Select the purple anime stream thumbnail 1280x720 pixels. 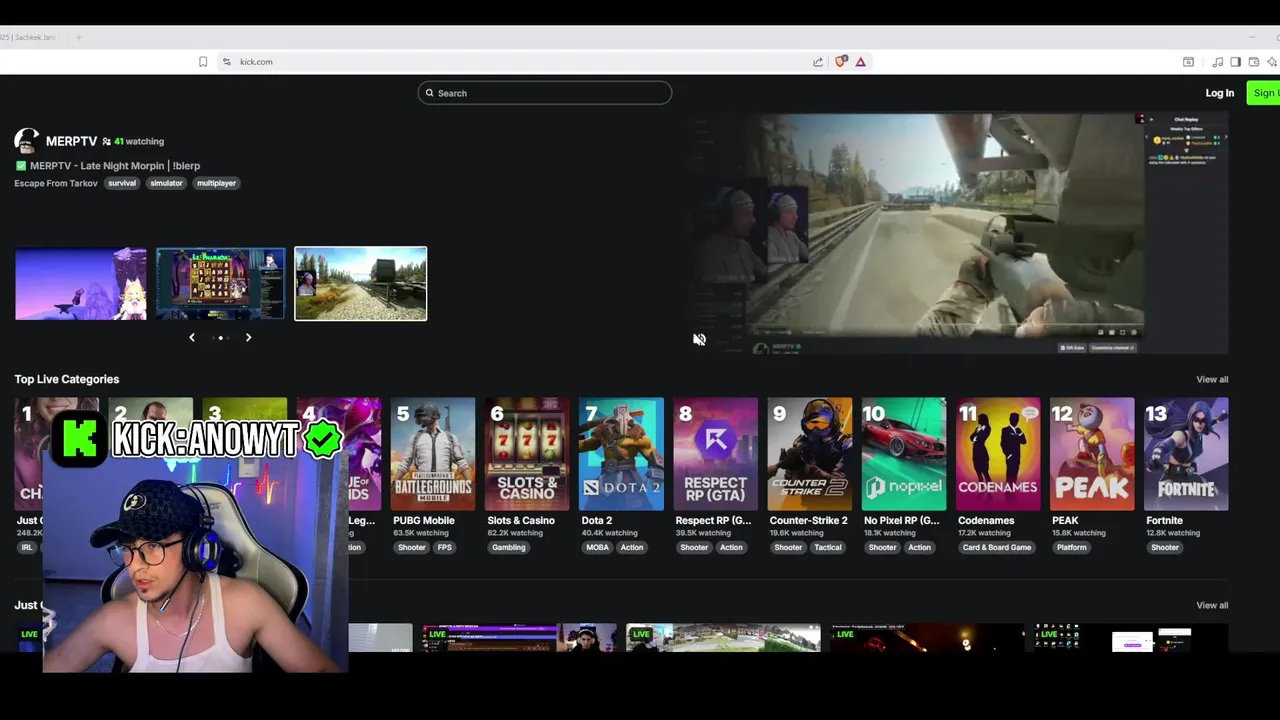tap(81, 284)
